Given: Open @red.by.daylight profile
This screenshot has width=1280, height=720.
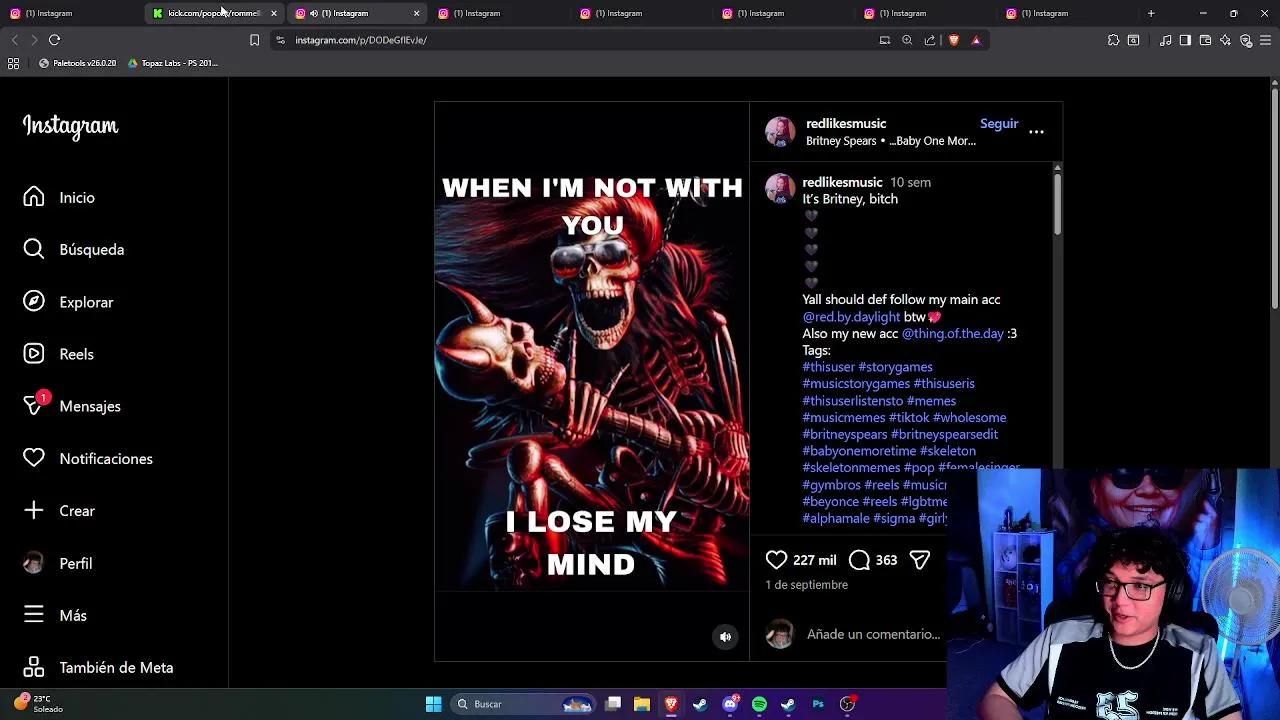Looking at the screenshot, I should pos(851,317).
